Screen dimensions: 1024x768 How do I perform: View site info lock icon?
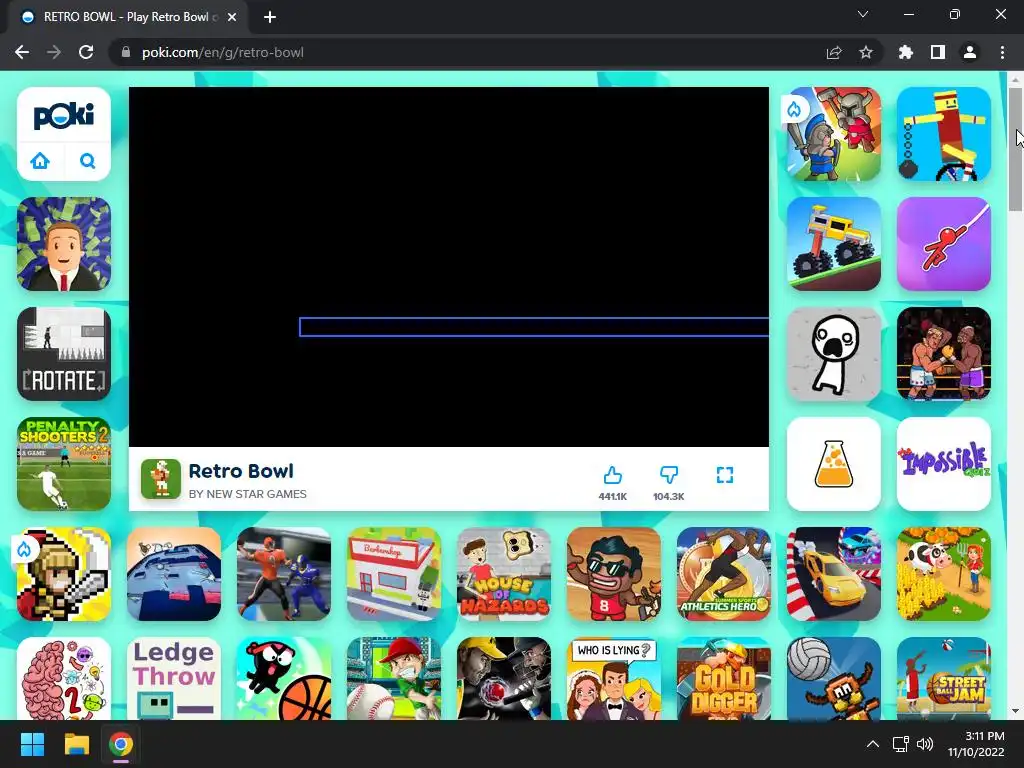tap(126, 52)
